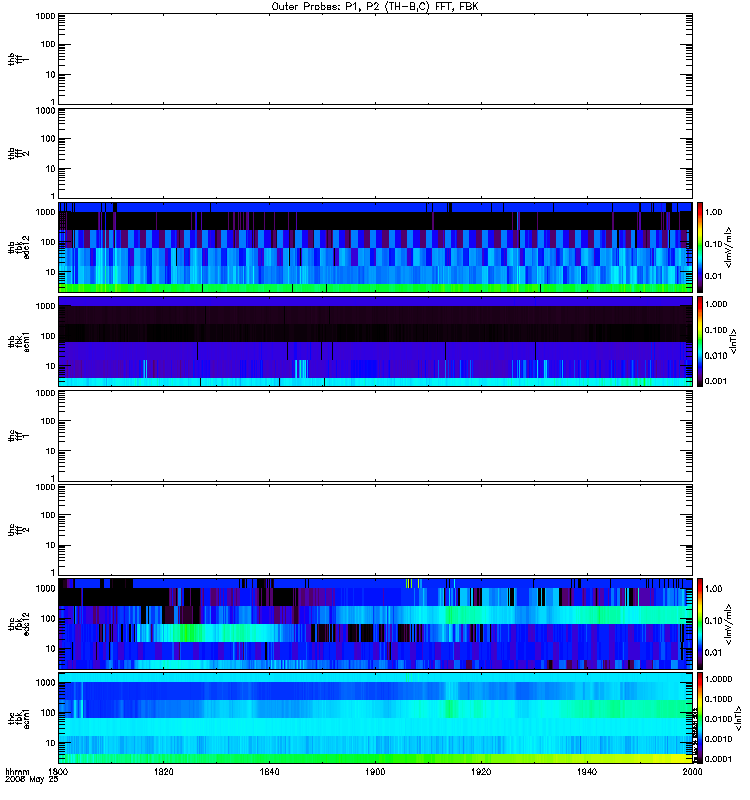Click the 100 y-axis tick of thb fbk scm1 panel

(48, 336)
